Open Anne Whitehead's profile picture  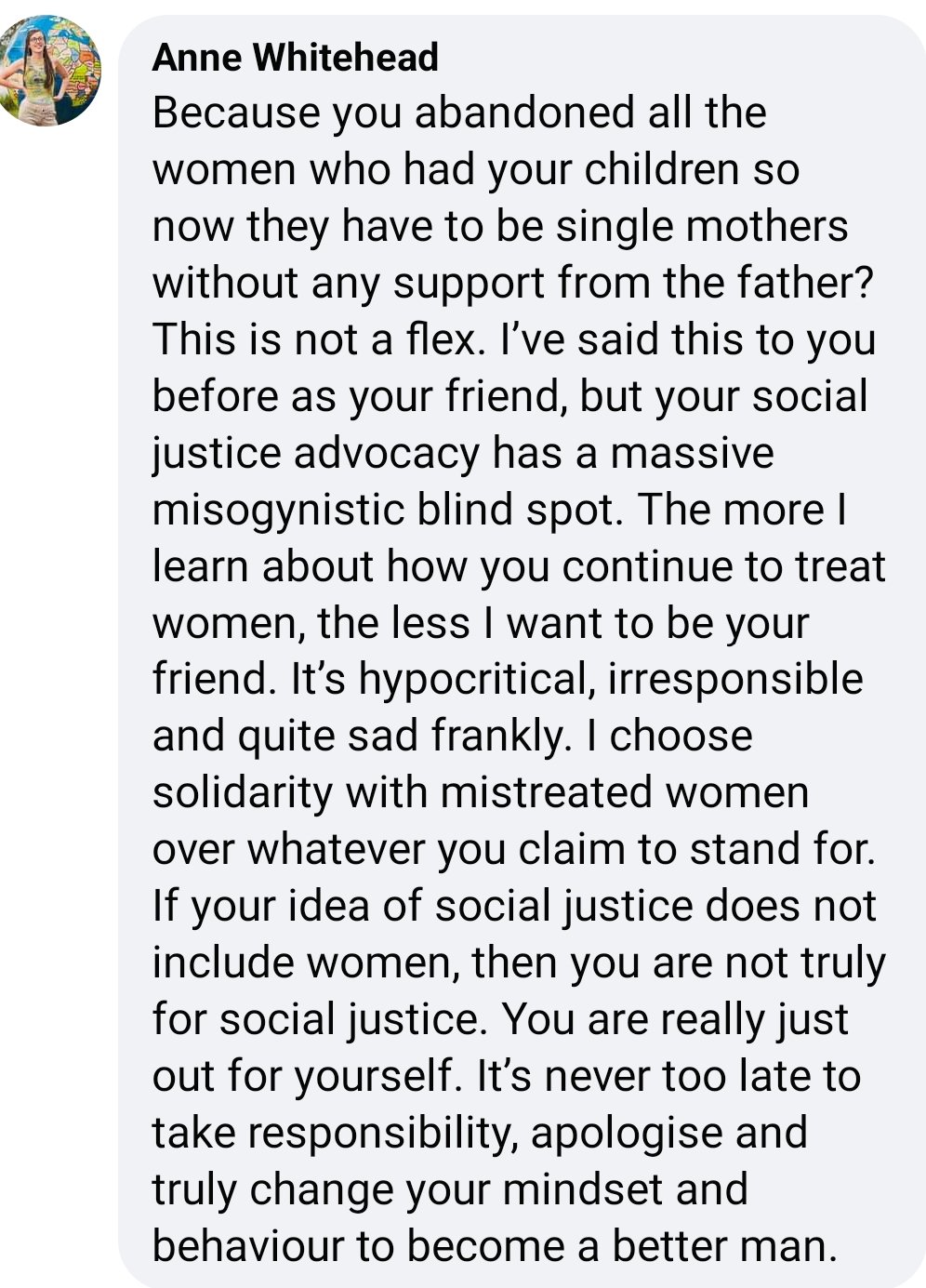click(50, 71)
